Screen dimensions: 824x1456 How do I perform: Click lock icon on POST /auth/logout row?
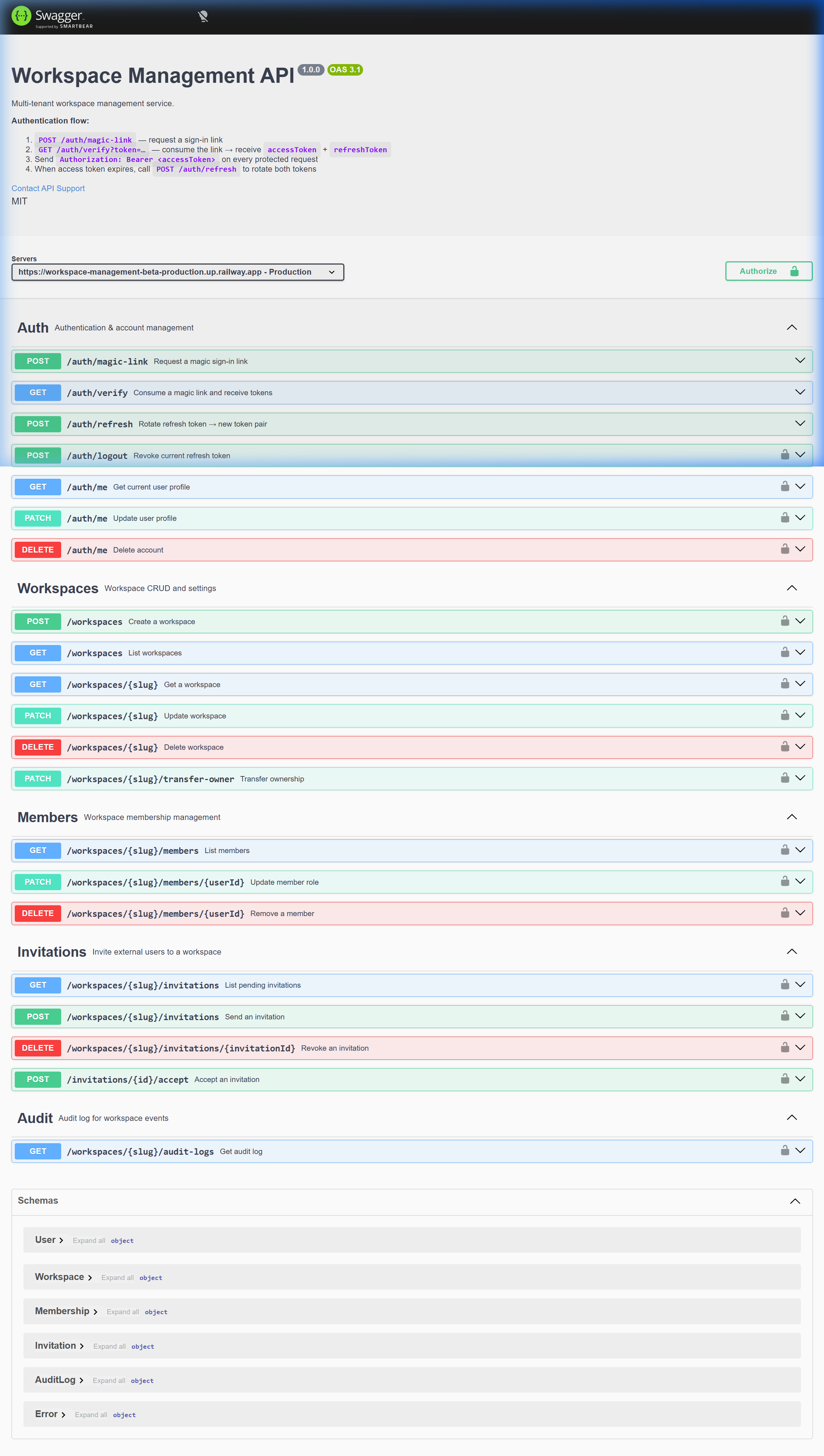tap(785, 455)
